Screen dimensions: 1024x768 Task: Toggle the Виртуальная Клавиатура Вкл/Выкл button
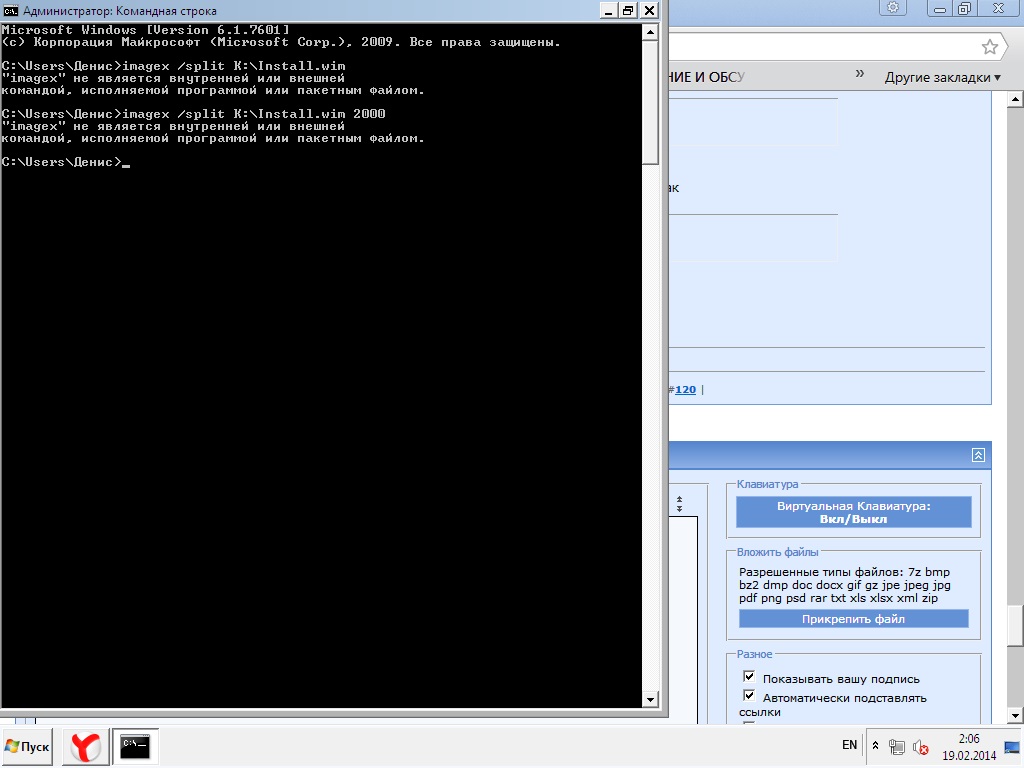tap(853, 512)
